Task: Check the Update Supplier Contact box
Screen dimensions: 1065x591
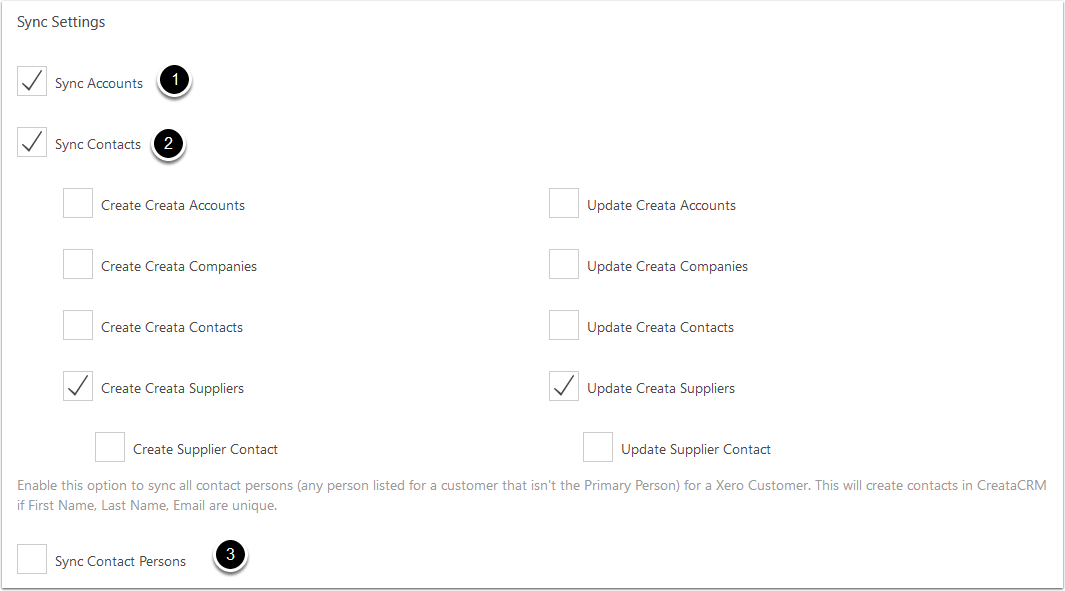Action: point(598,447)
